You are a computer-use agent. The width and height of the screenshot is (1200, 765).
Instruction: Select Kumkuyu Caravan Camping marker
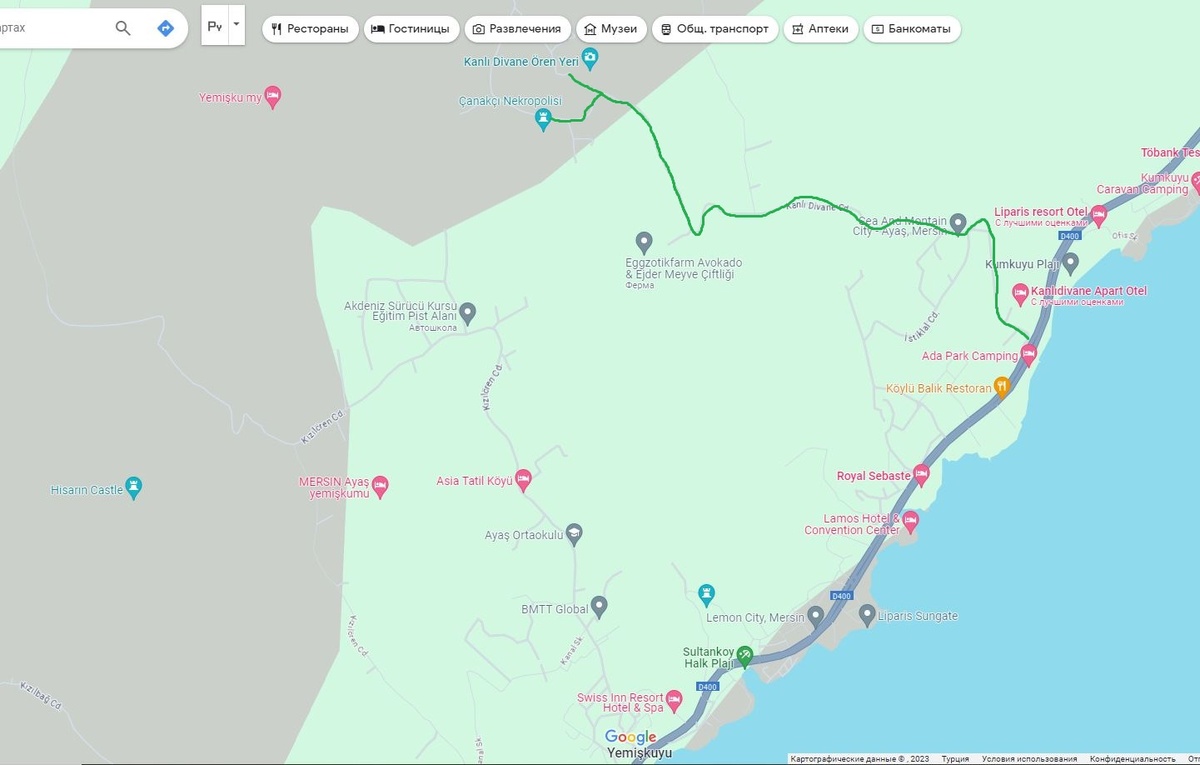click(1197, 181)
